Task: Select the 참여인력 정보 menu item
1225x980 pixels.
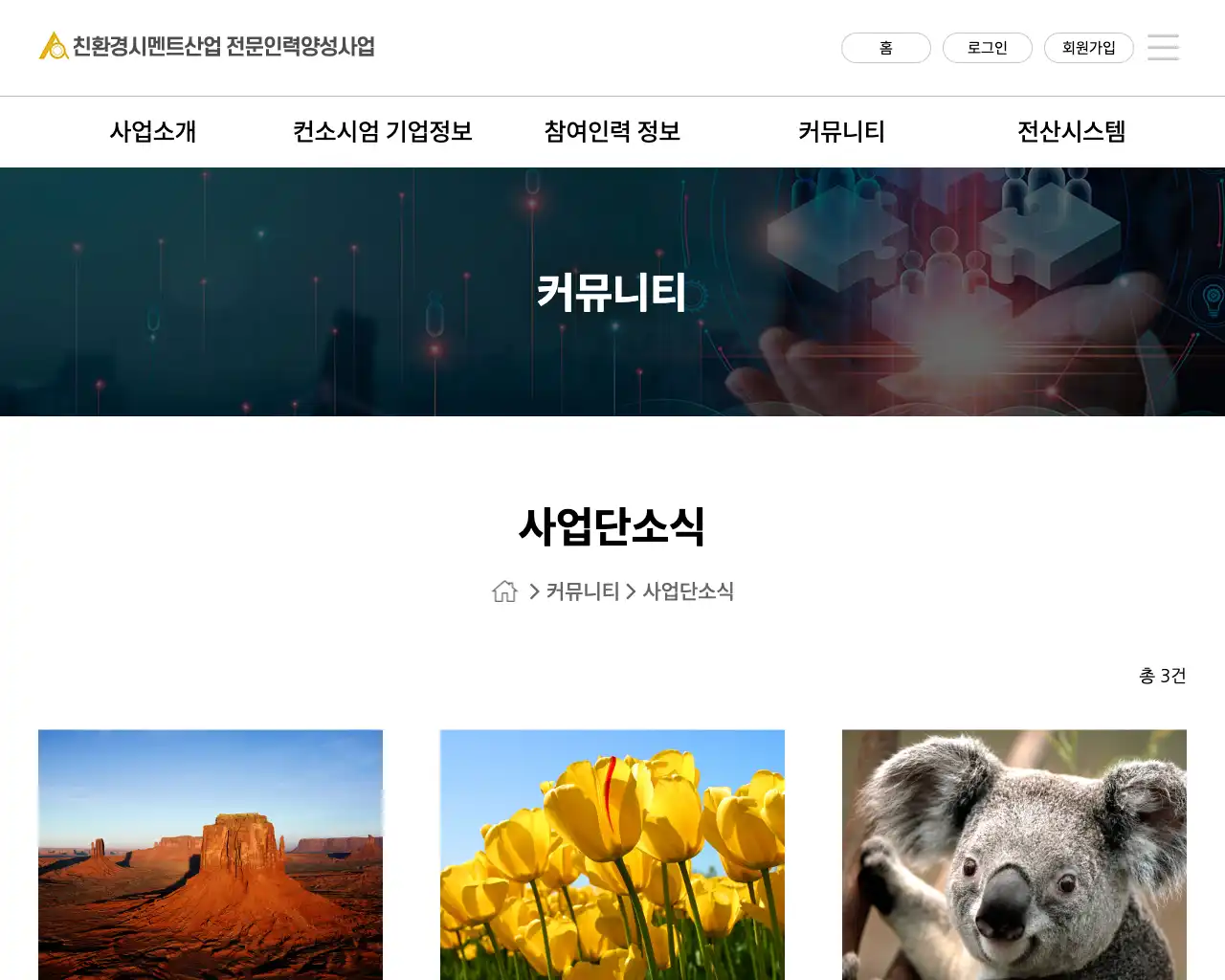Action: click(612, 131)
